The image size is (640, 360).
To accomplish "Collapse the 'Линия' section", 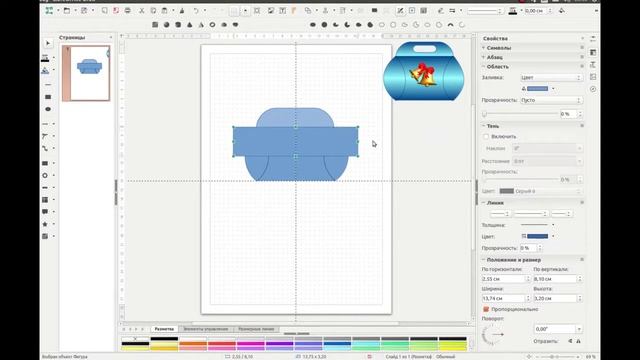I will click(x=484, y=203).
